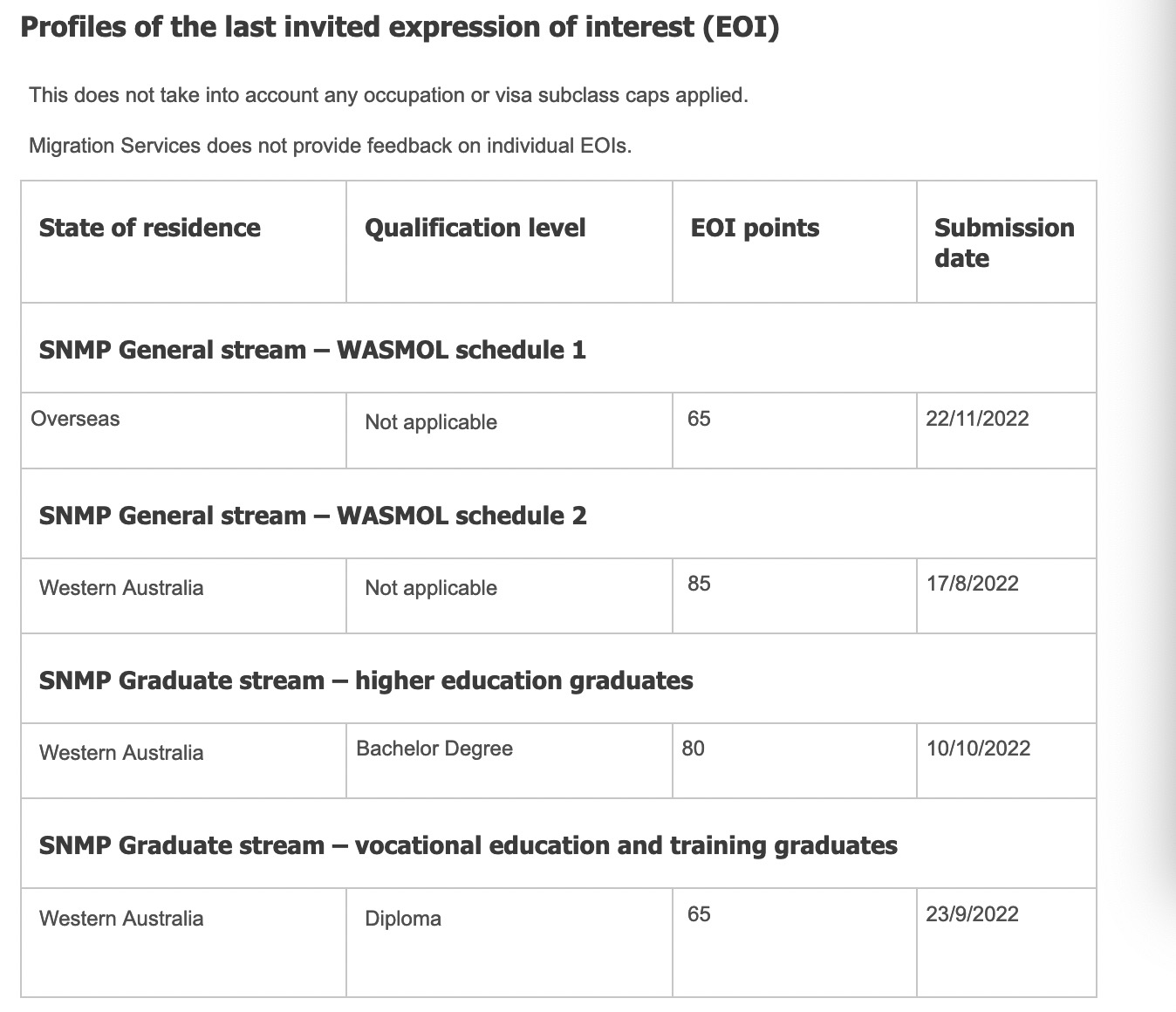The height and width of the screenshot is (1012, 1176).
Task: Click the 22/11/2022 submission date cell
Action: 977,419
